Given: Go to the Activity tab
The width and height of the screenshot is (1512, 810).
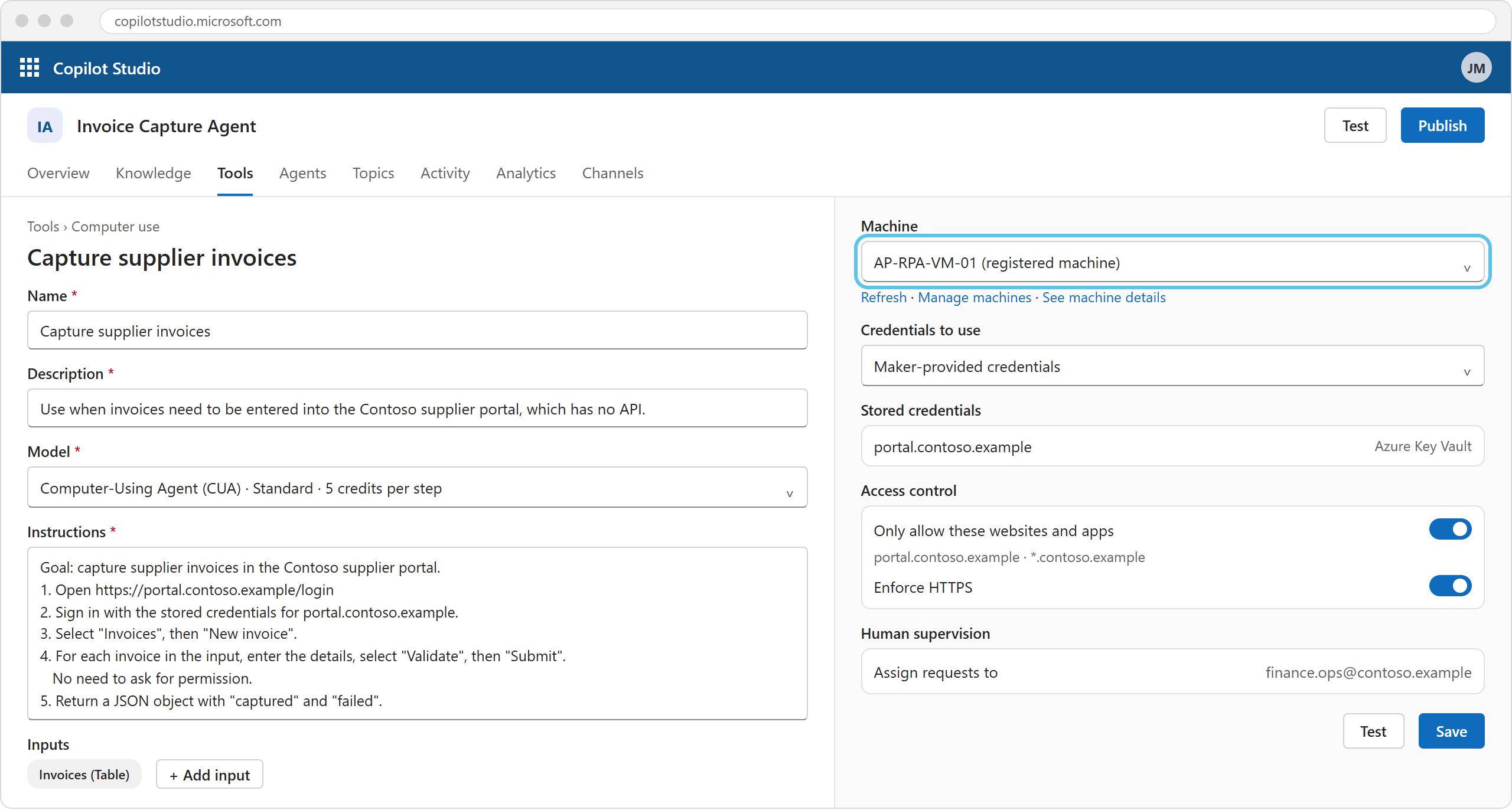Looking at the screenshot, I should 445,173.
